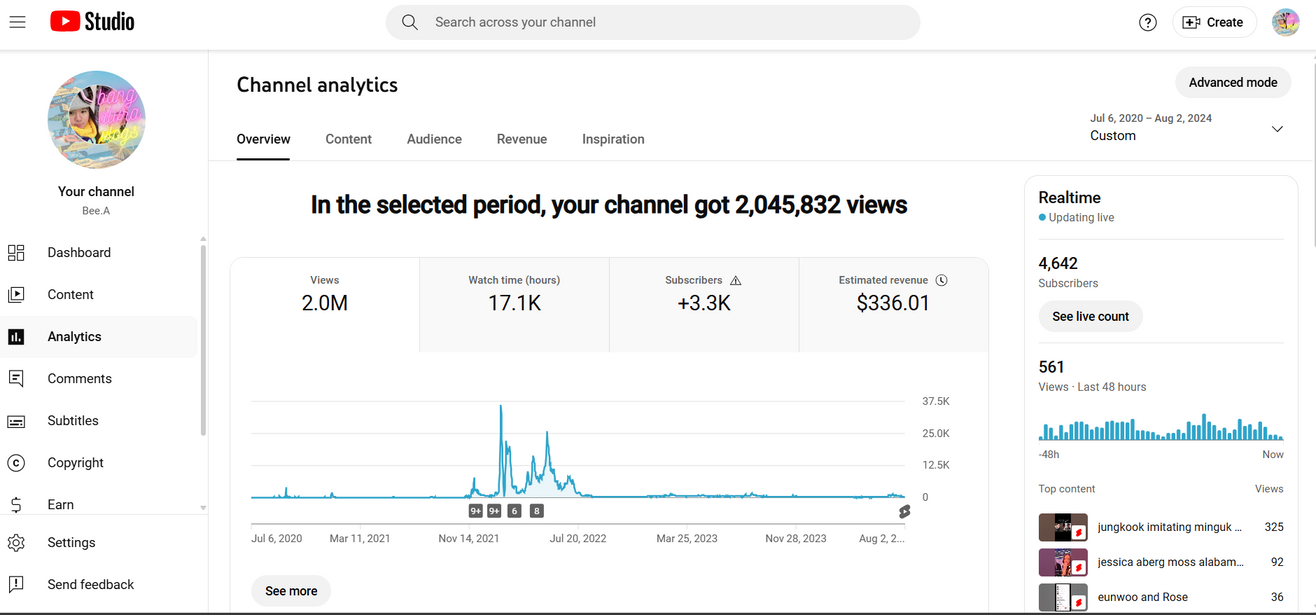
Task: Open the hamburger navigation menu
Action: coord(17,22)
